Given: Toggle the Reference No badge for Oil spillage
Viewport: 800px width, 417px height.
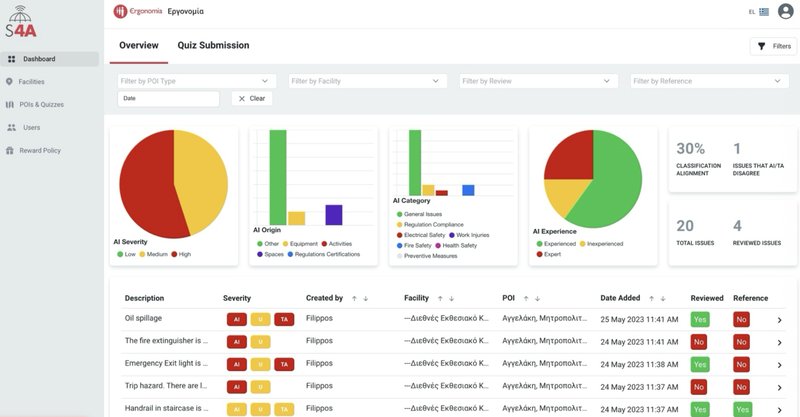Looking at the screenshot, I should pyautogui.click(x=741, y=319).
